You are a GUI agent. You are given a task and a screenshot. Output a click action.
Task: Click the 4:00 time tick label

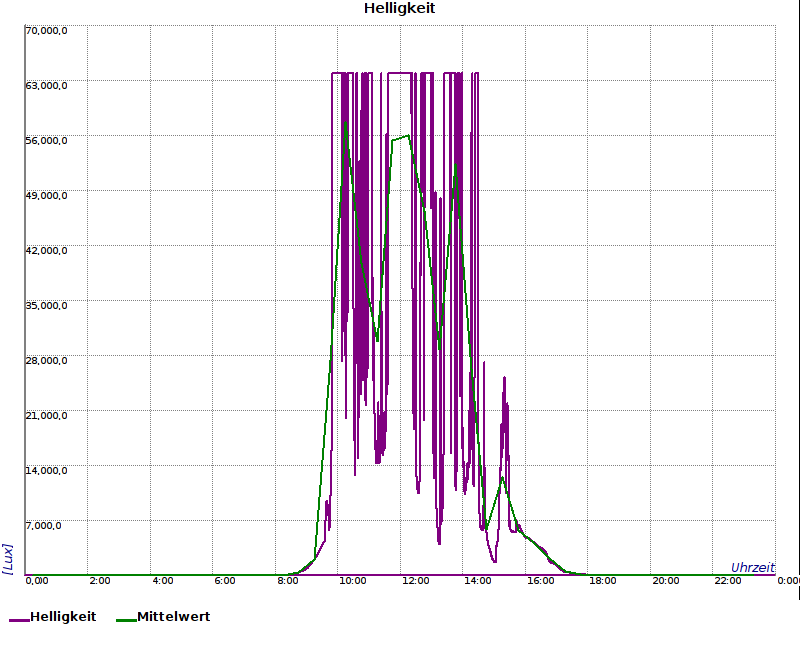163,581
